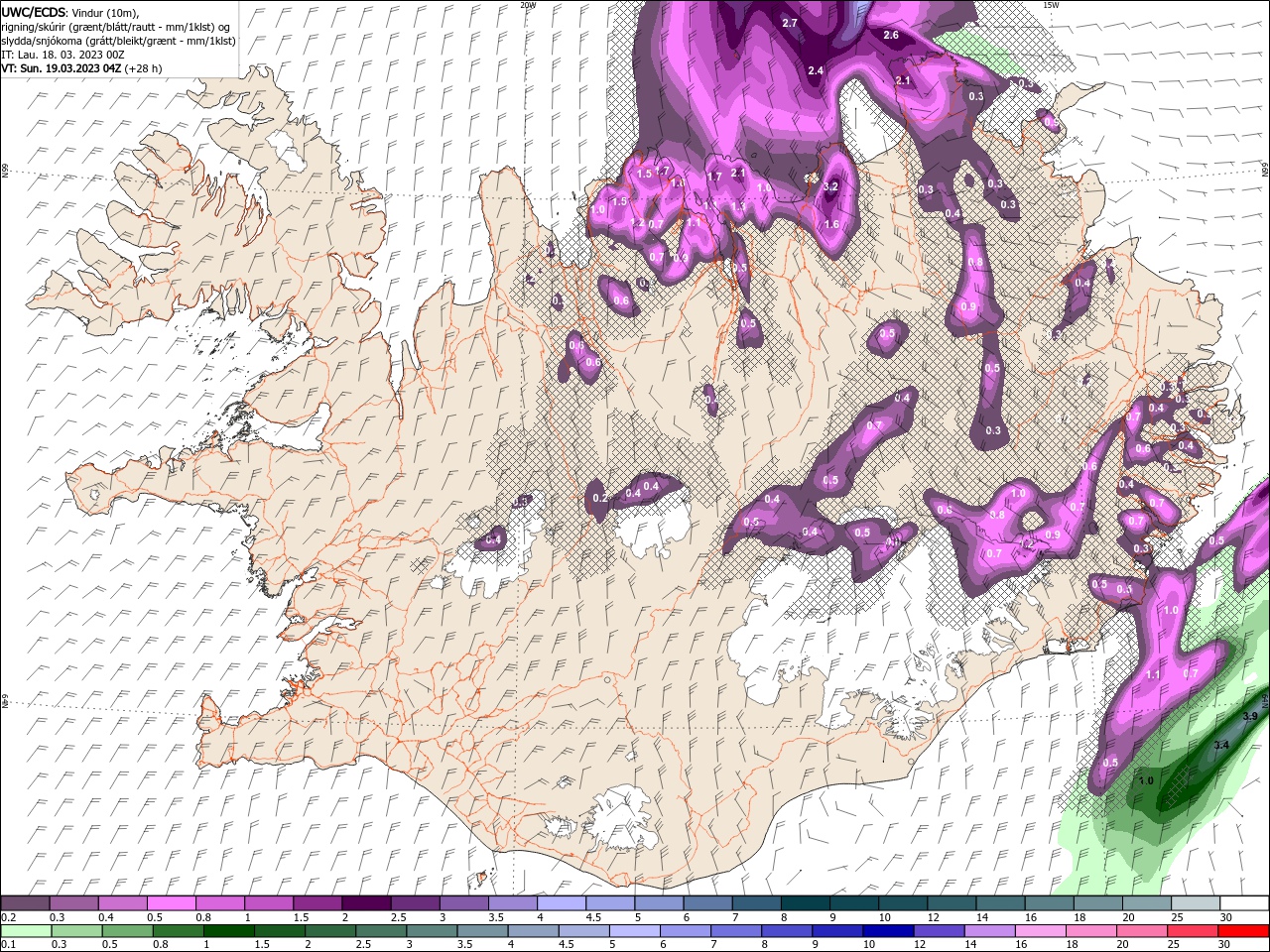Screen dimensions: 1270x952
Task: Click the 2.7 precipitation value
Action: (x=790, y=22)
